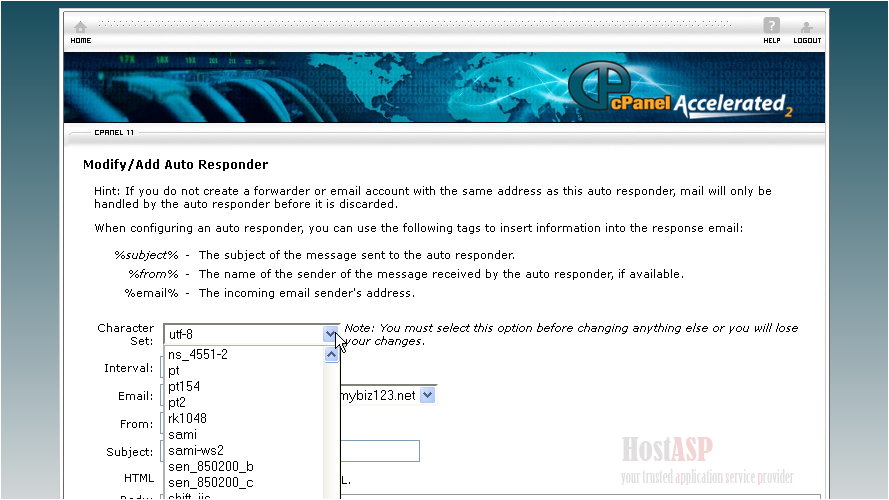Viewport: 889px width, 500px height.
Task: Collapse the Character Set dropdown arrow
Action: pos(332,335)
